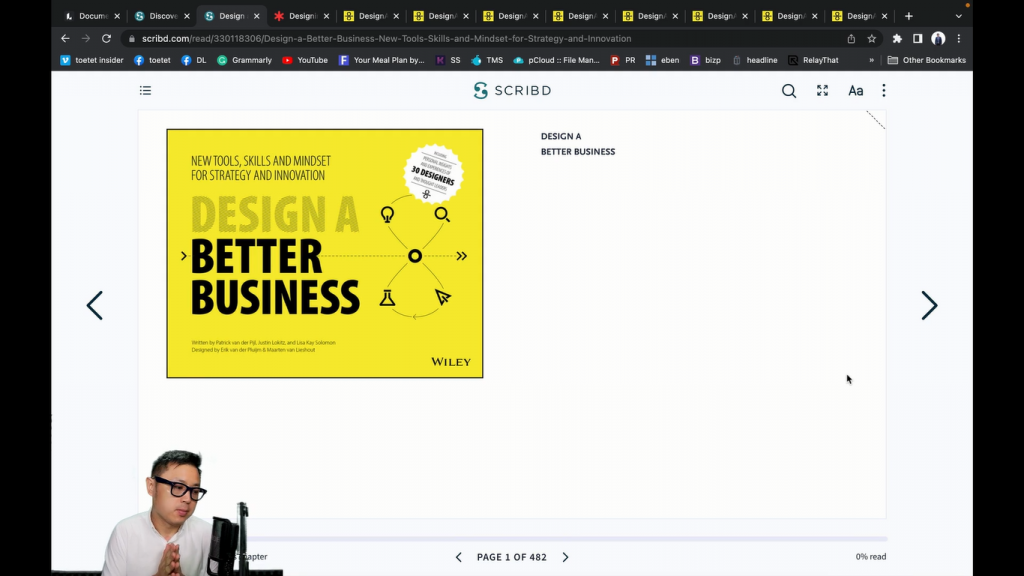This screenshot has width=1024, height=576.
Task: Go back in browser history
Action: click(x=65, y=39)
